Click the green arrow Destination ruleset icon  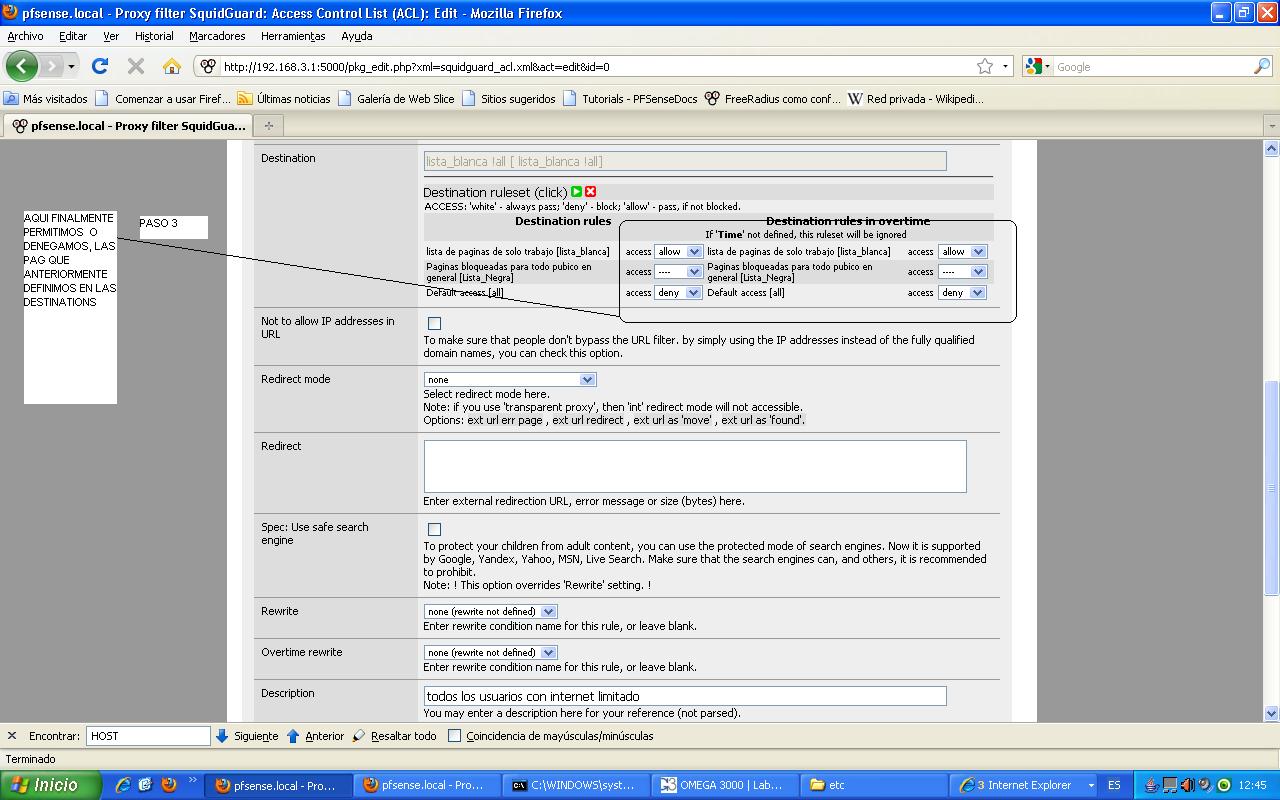click(577, 192)
